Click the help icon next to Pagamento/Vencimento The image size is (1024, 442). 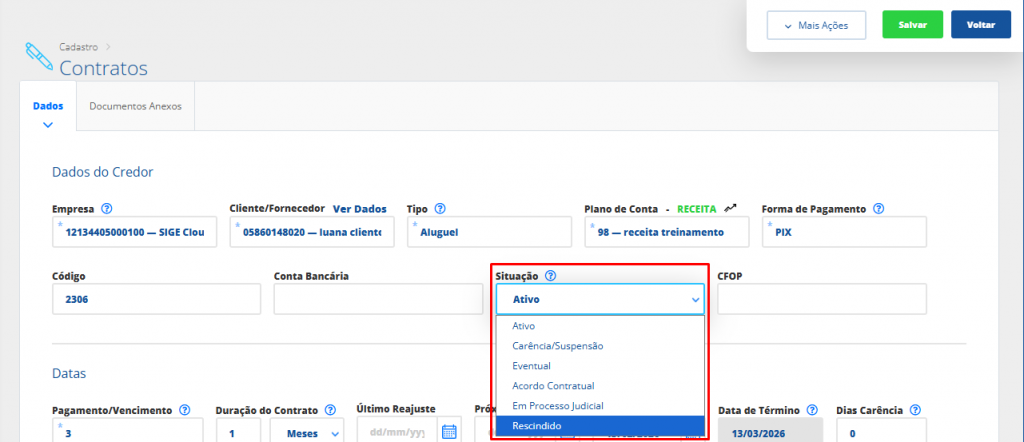[x=184, y=410]
